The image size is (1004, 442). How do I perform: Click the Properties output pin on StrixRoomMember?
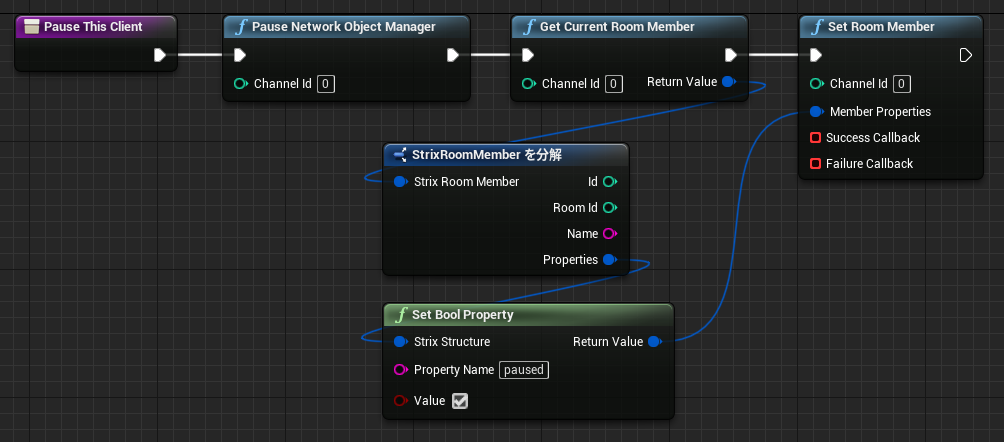point(610,259)
